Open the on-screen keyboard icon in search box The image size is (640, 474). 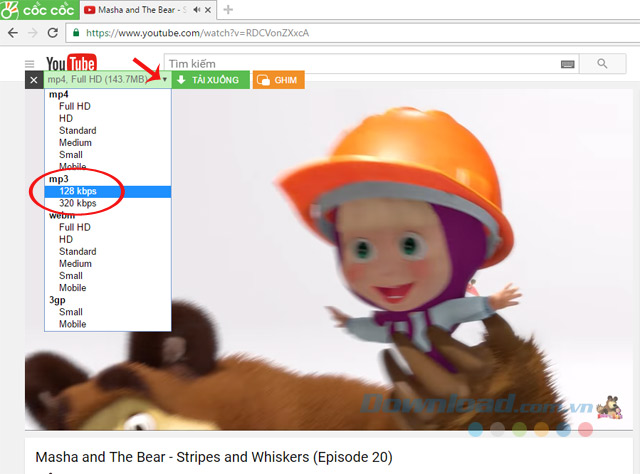[567, 64]
